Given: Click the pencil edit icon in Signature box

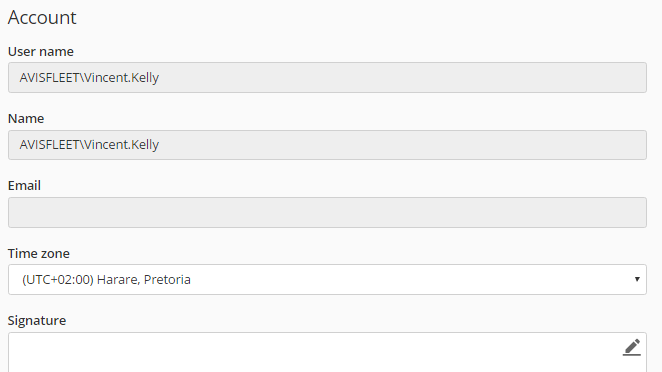Looking at the screenshot, I should pyautogui.click(x=632, y=347).
